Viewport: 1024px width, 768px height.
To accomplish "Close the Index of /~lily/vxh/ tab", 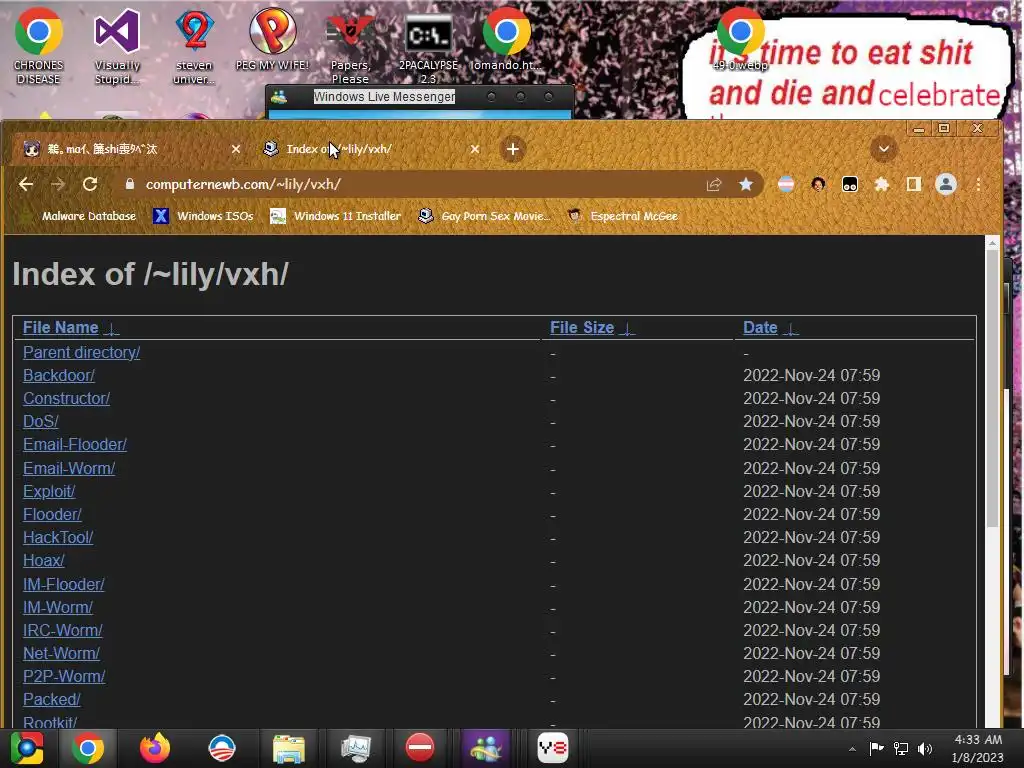I will (x=475, y=150).
